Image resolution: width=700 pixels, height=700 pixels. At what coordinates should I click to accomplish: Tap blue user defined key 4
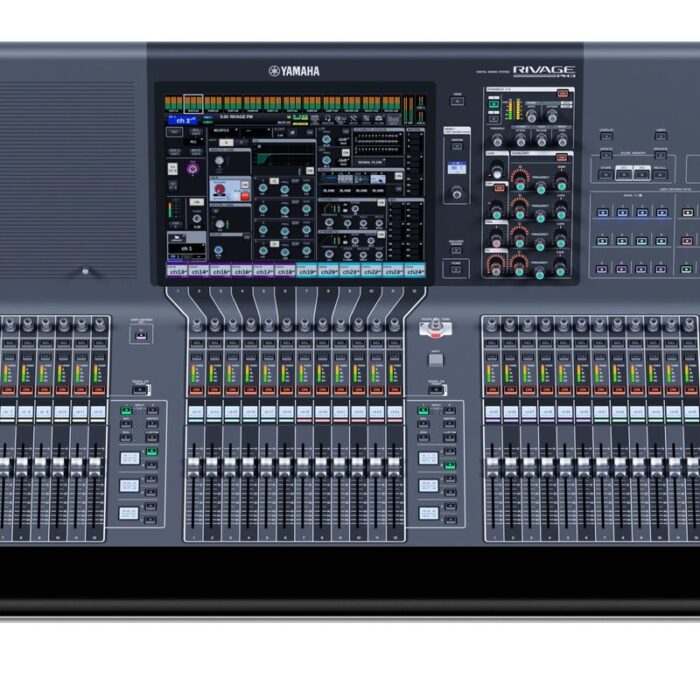pos(662,212)
